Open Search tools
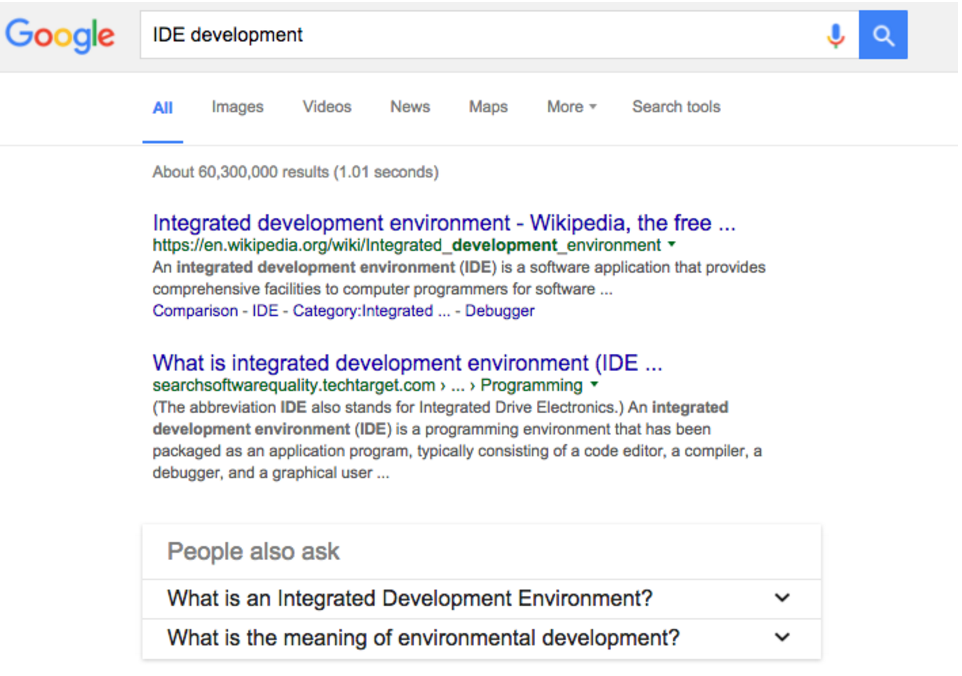Screen dimensions: 962x676 coord(676,107)
